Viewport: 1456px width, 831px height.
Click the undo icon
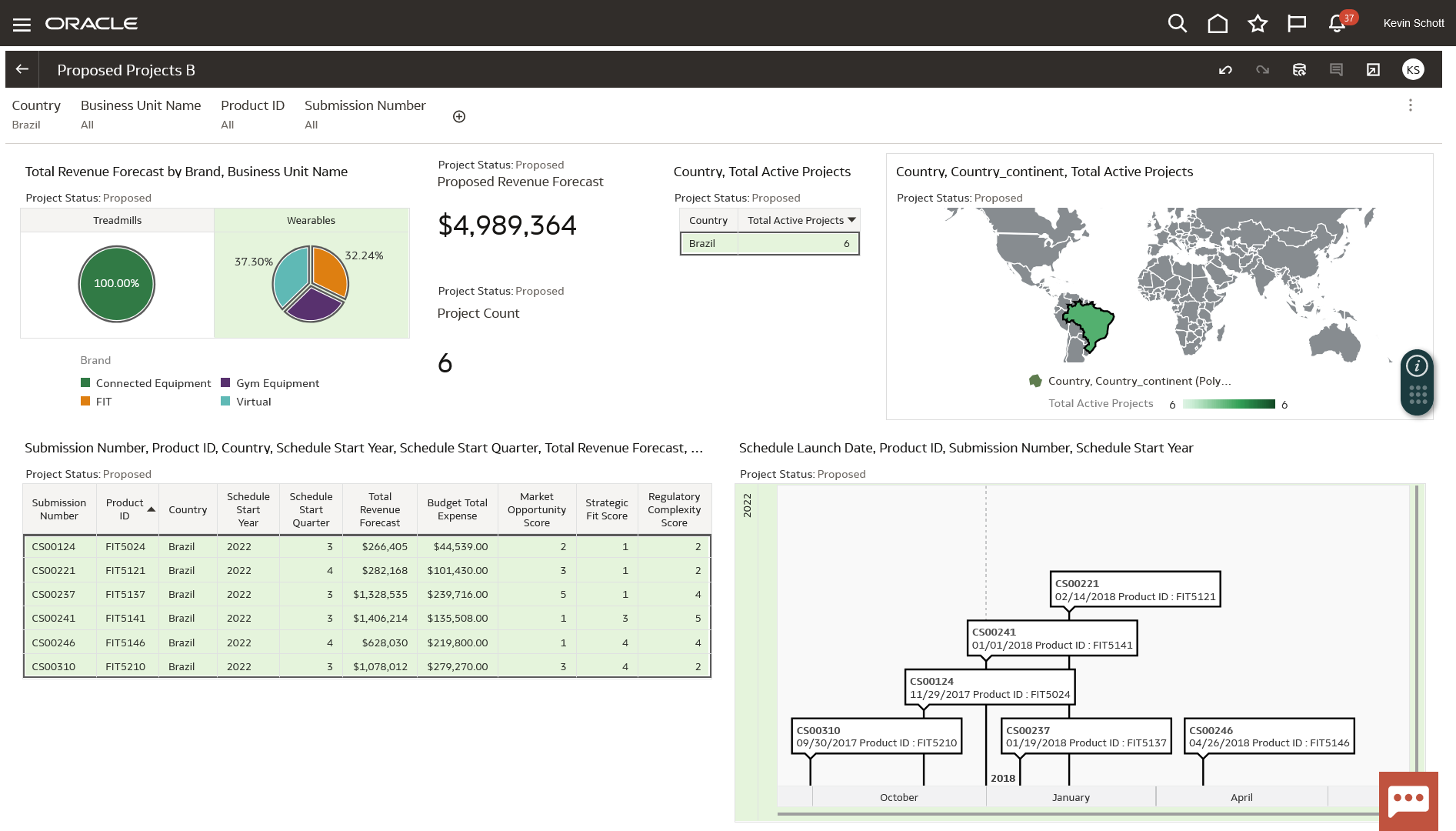(x=1225, y=69)
